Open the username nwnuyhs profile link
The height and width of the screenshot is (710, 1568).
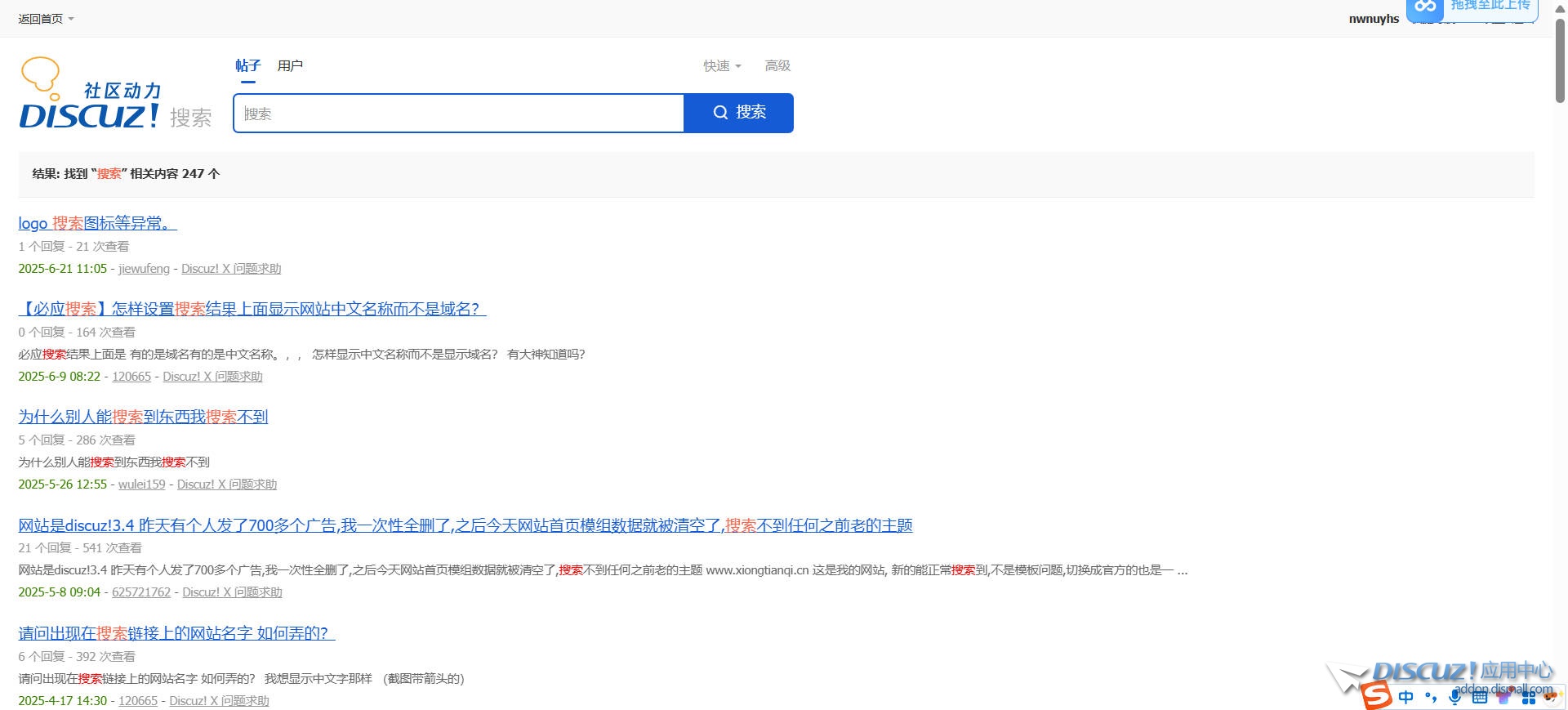[1374, 19]
